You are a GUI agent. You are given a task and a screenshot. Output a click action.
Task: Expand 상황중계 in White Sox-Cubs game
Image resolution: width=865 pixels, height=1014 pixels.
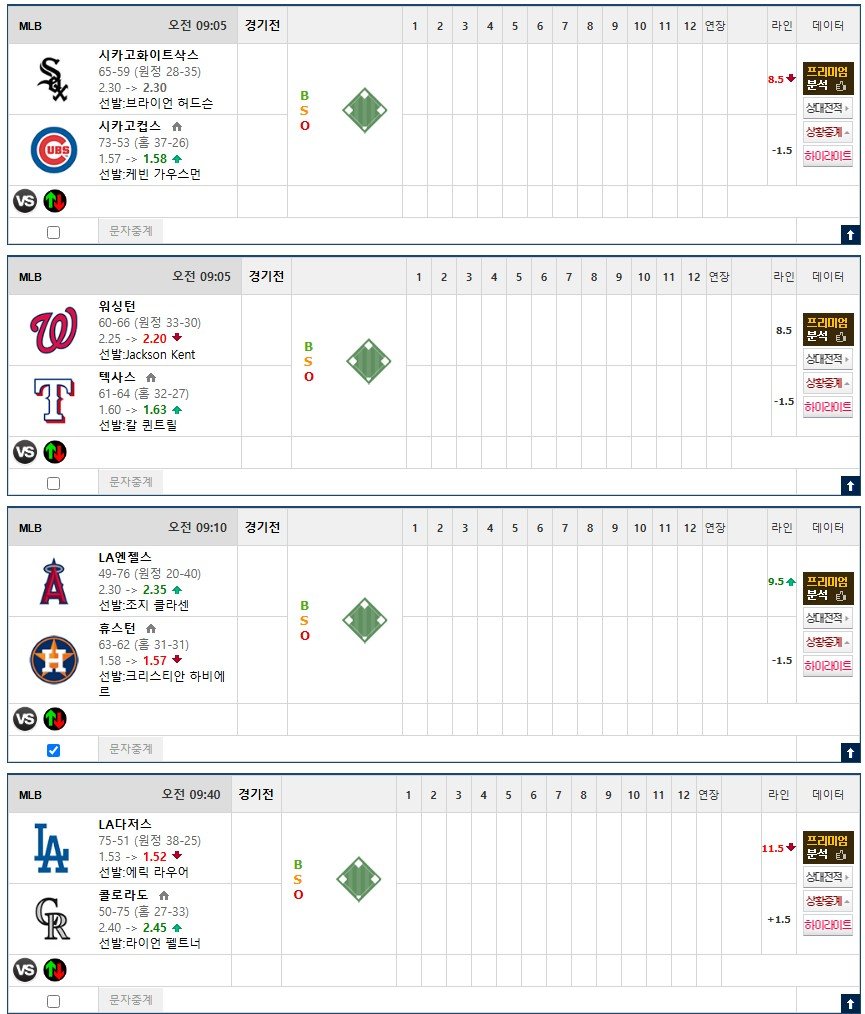pos(828,132)
